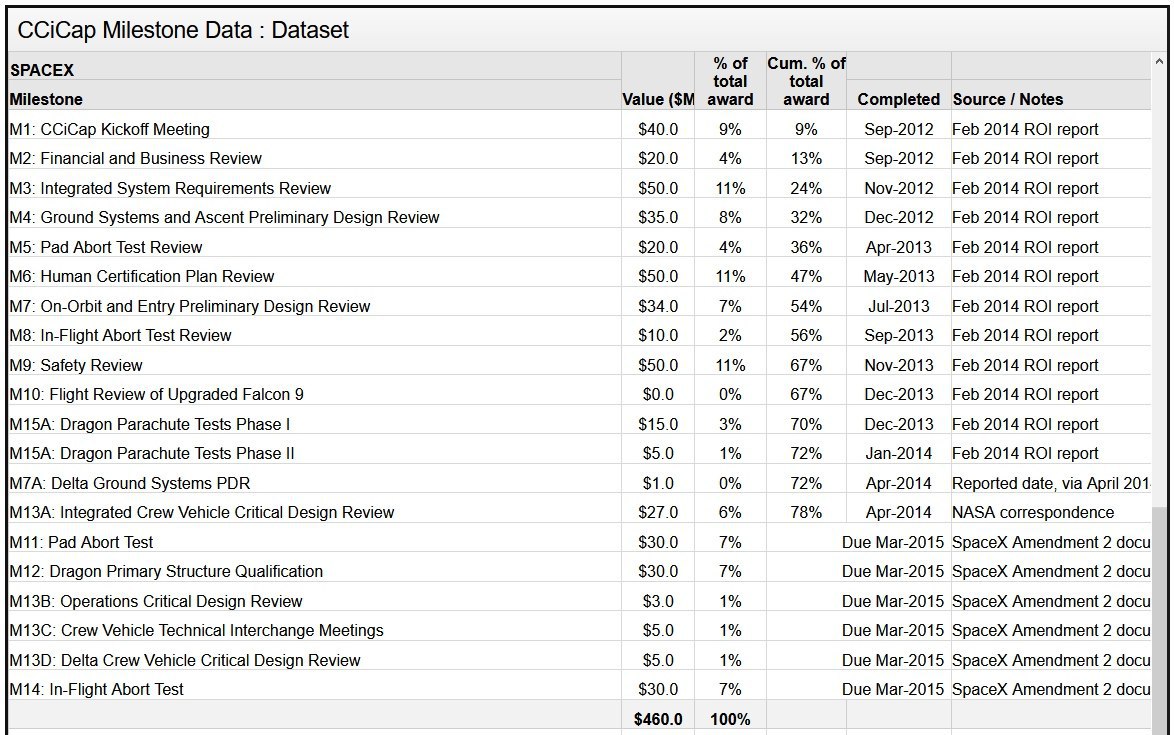The width and height of the screenshot is (1174, 735).
Task: Select 'M6: Human Certification Plan Review'
Action: click(x=142, y=276)
